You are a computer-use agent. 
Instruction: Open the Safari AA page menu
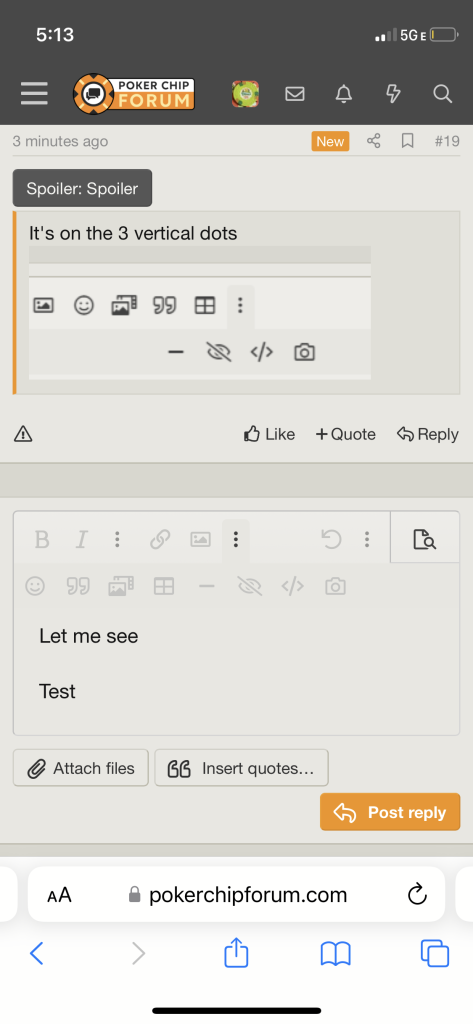[59, 895]
